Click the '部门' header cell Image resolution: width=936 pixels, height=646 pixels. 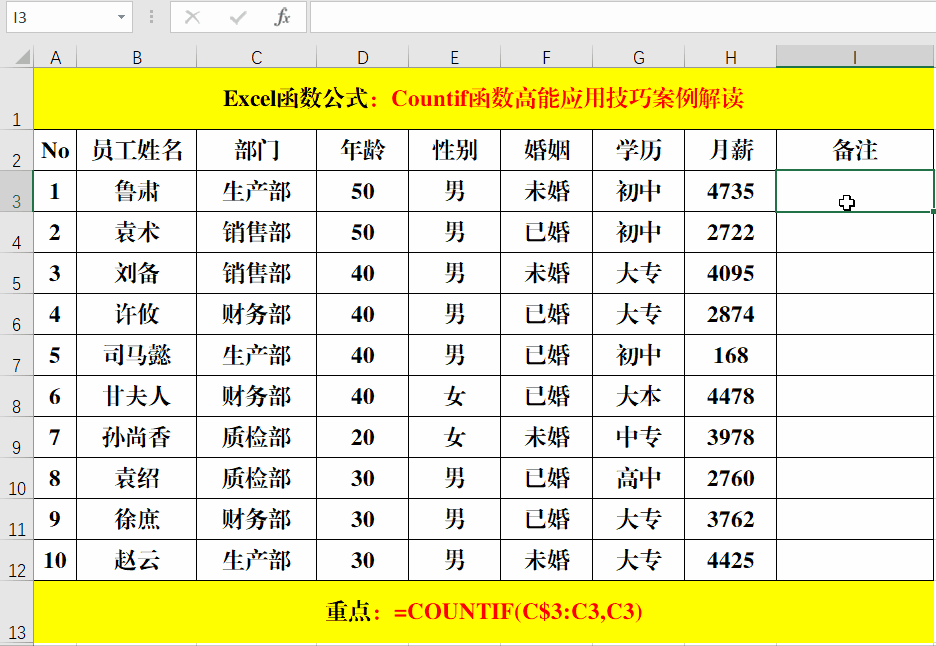click(x=257, y=150)
